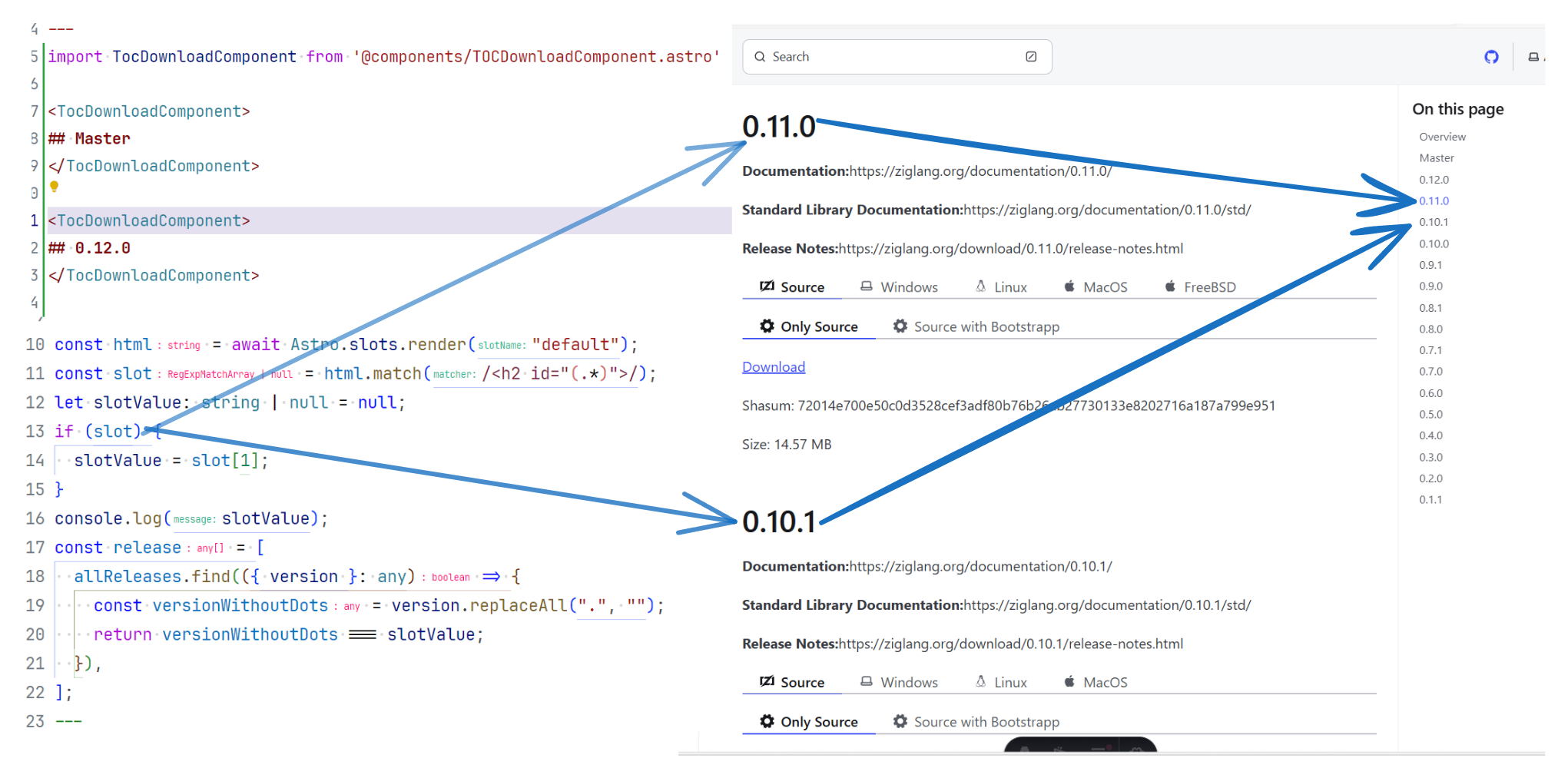Click the 'On this page' heading

pyautogui.click(x=1458, y=109)
